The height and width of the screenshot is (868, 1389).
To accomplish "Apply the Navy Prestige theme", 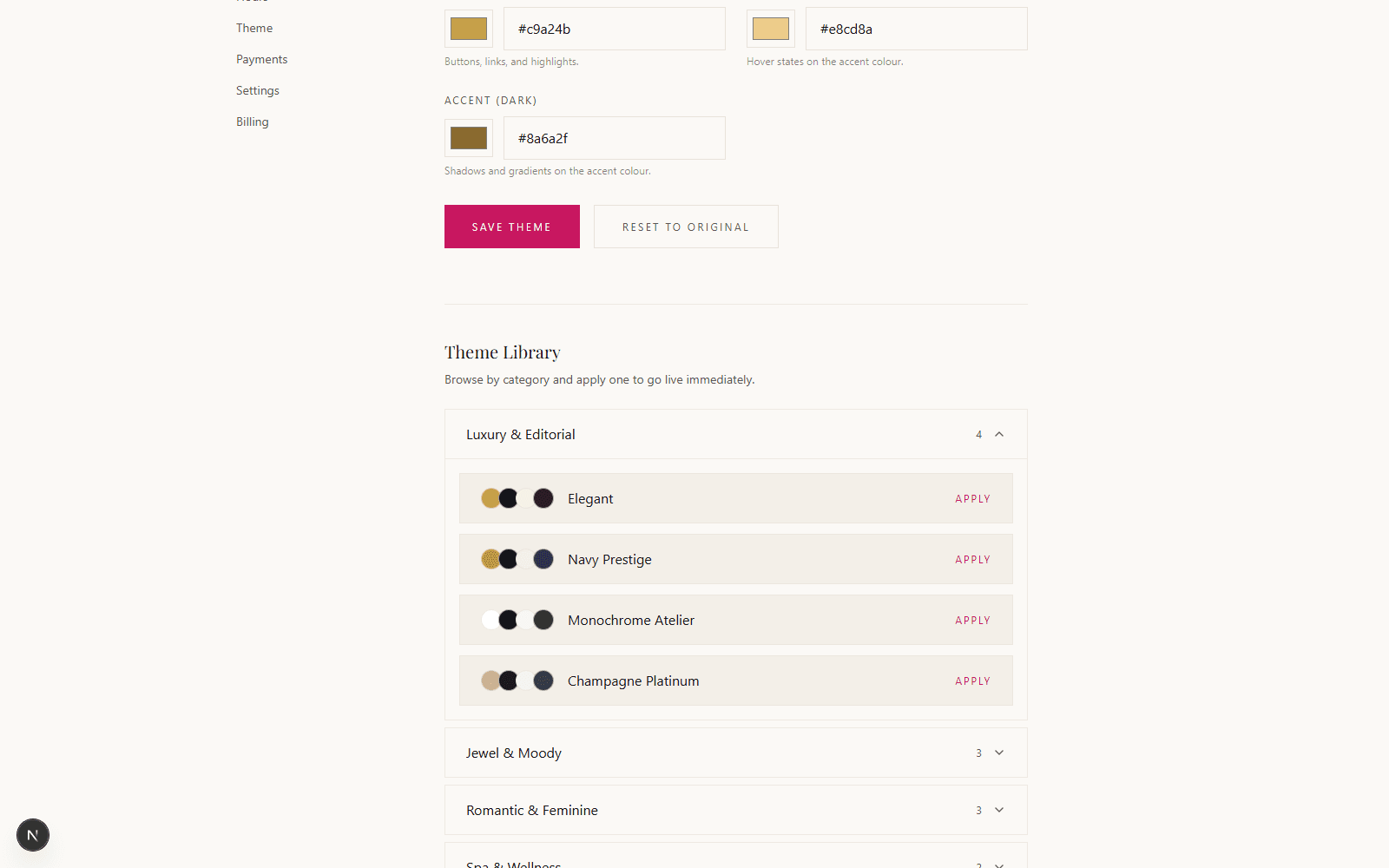I will (x=972, y=560).
